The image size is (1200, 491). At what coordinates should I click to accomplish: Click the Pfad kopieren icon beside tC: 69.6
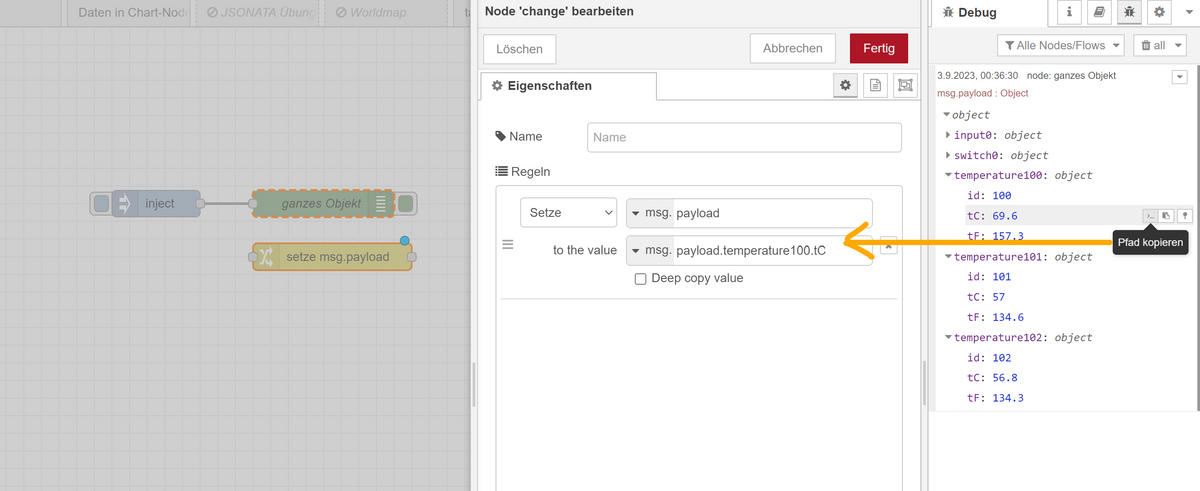pos(1150,215)
